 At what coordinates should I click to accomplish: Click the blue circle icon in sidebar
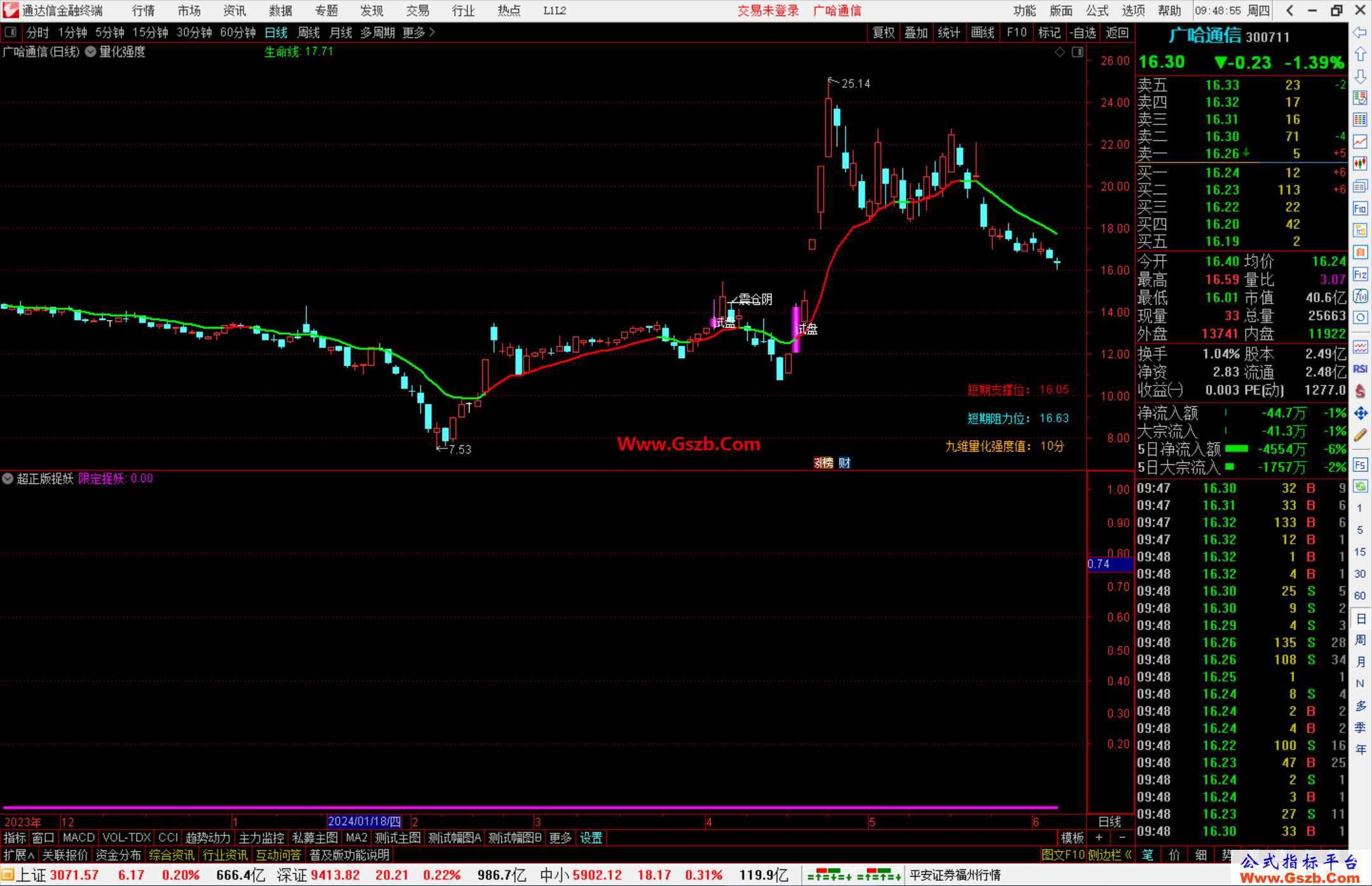click(x=1360, y=318)
